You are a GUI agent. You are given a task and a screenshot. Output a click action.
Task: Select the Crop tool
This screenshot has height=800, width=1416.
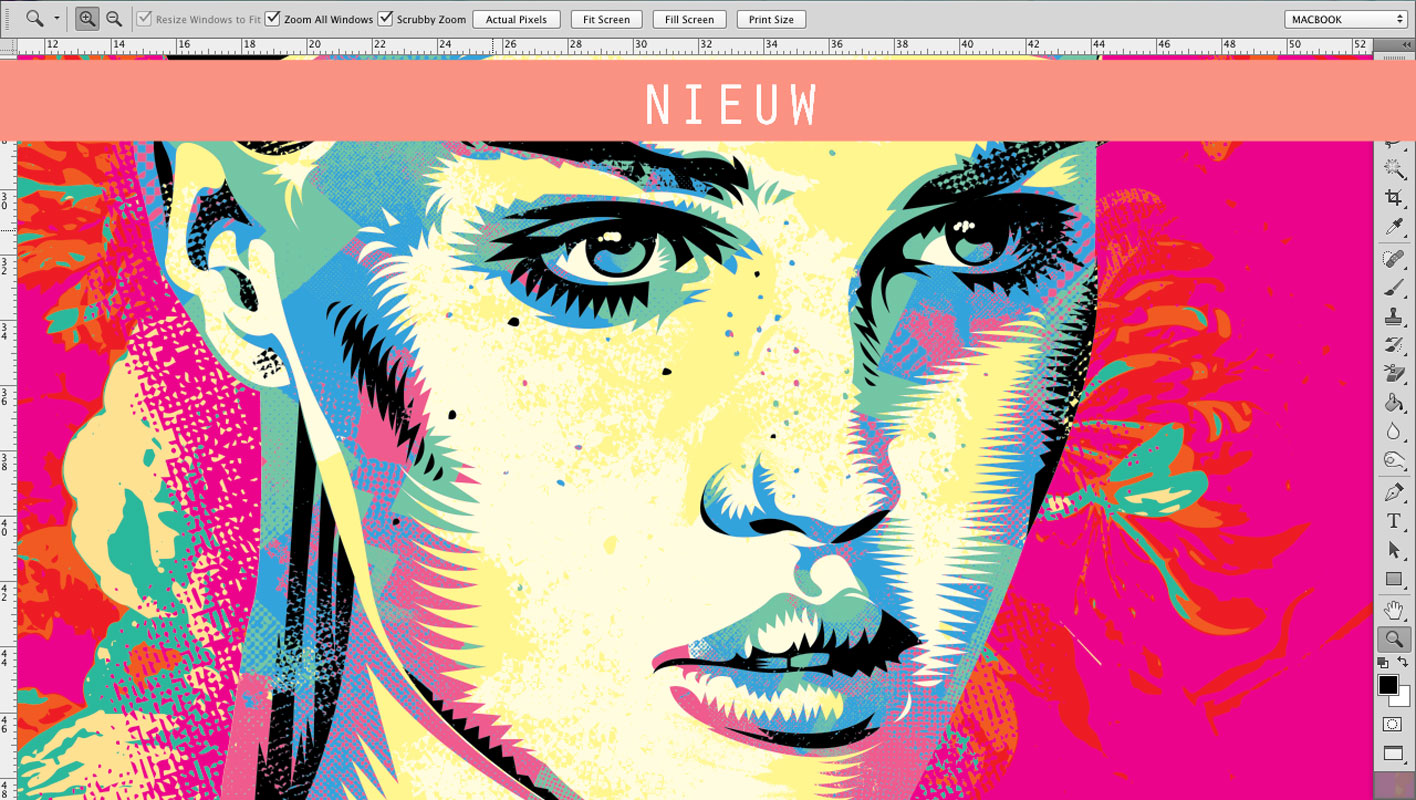pos(1393,198)
